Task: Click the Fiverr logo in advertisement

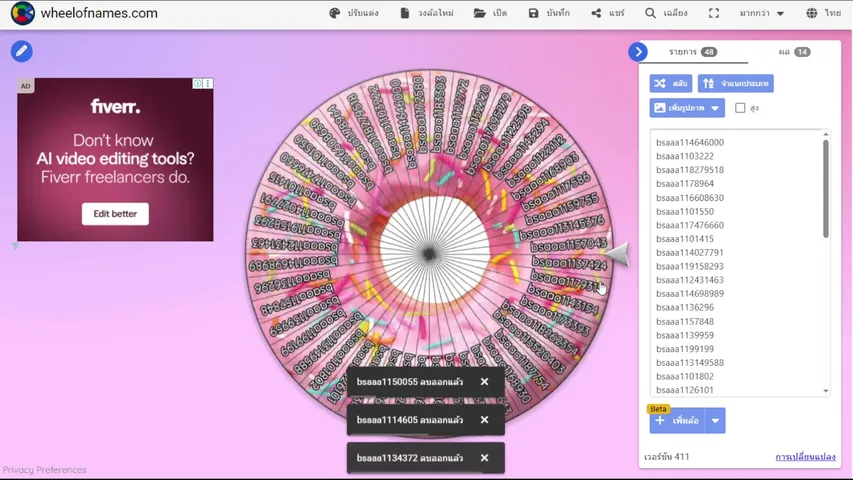Action: pyautogui.click(x=115, y=106)
